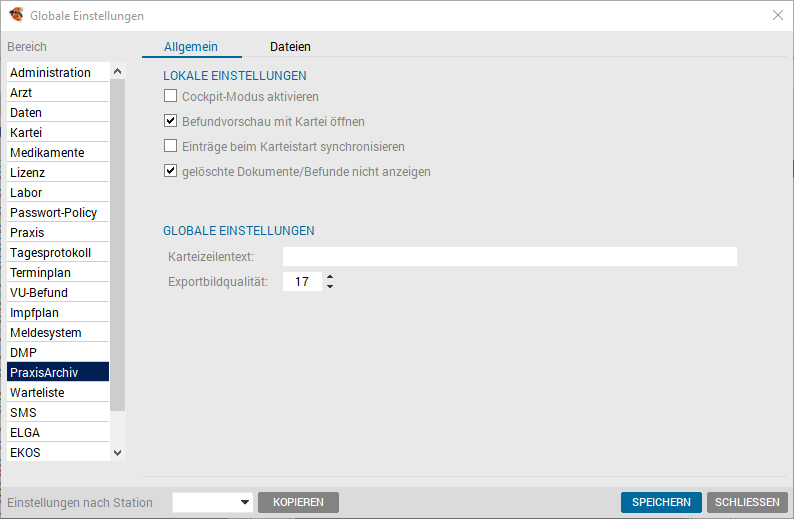Image resolution: width=794 pixels, height=519 pixels.
Task: Click the app logo icon in title bar
Action: 16,15
